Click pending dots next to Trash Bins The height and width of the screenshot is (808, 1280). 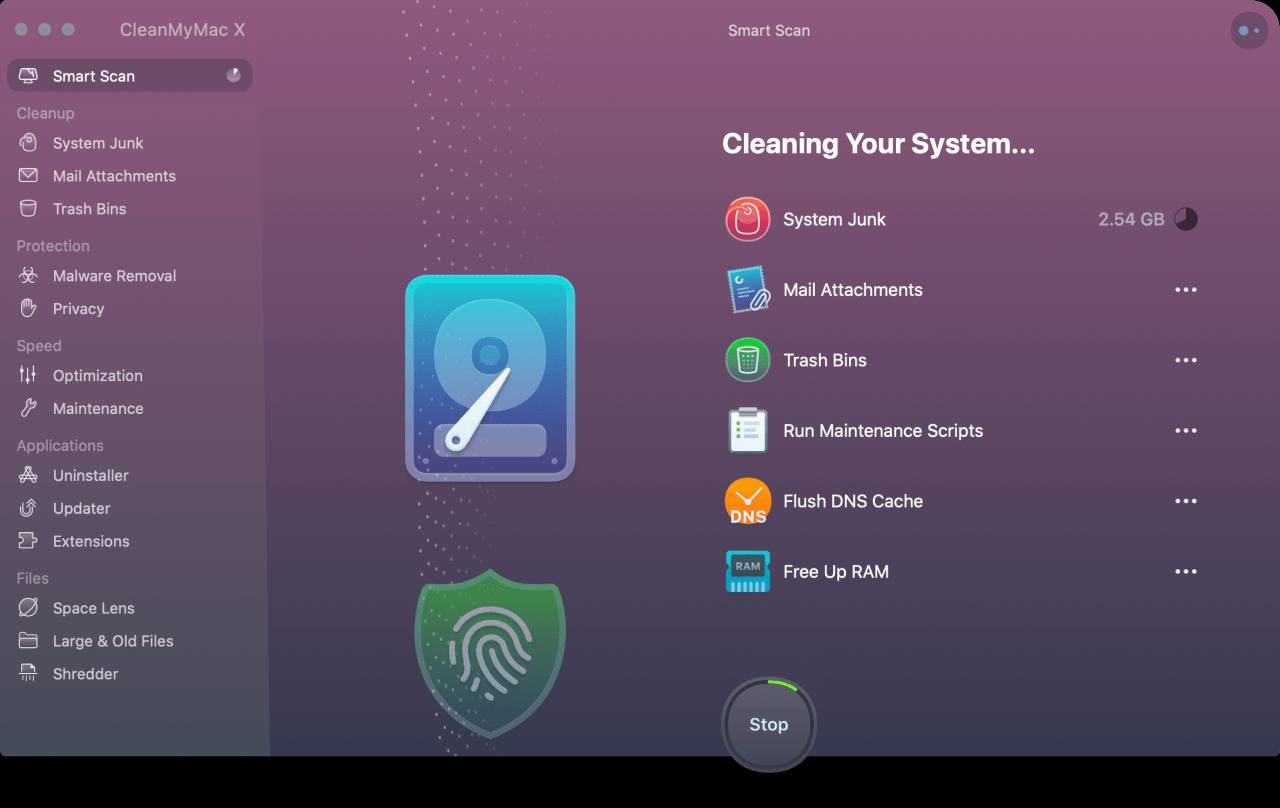tap(1186, 360)
